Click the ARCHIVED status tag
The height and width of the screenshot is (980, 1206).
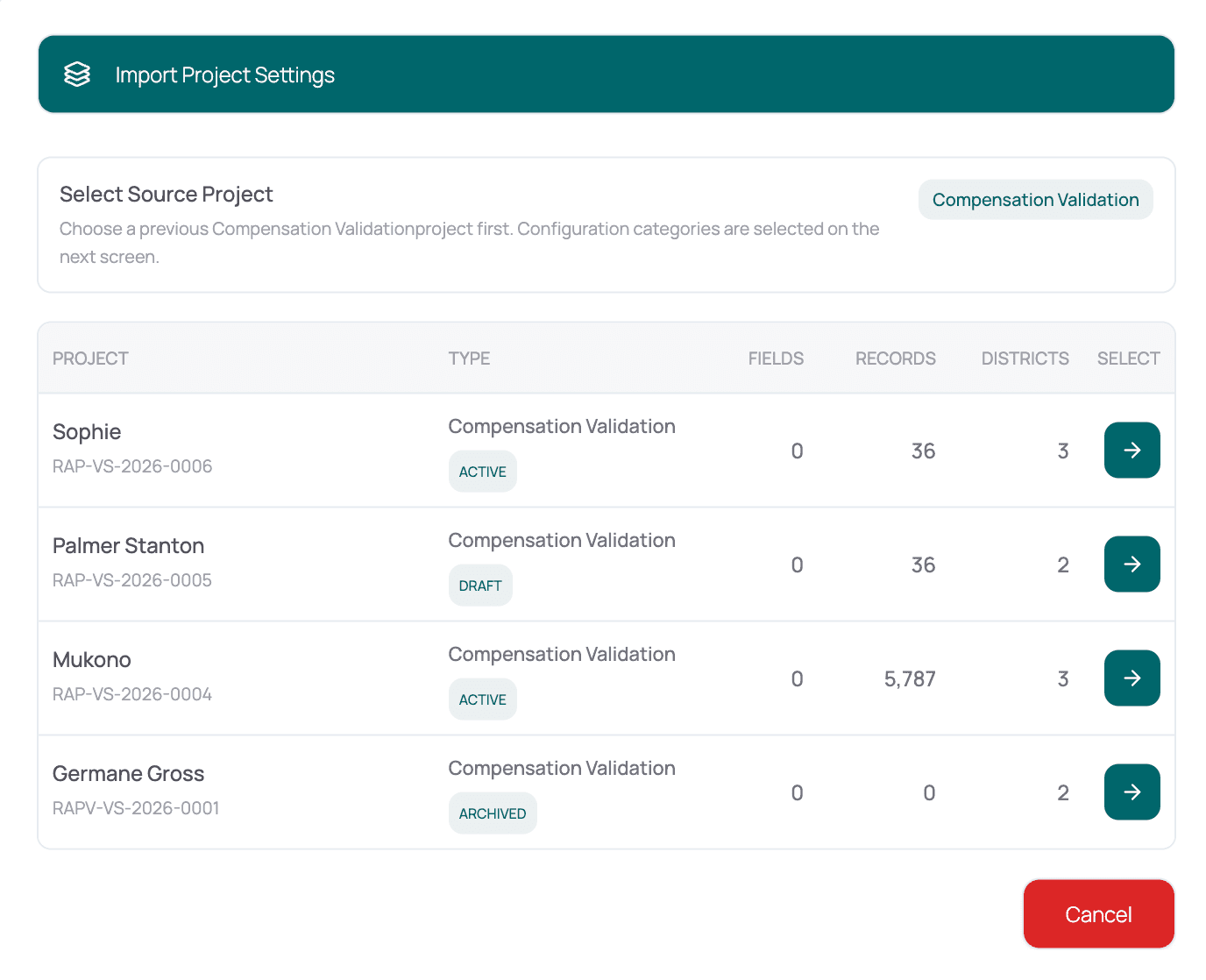493,813
